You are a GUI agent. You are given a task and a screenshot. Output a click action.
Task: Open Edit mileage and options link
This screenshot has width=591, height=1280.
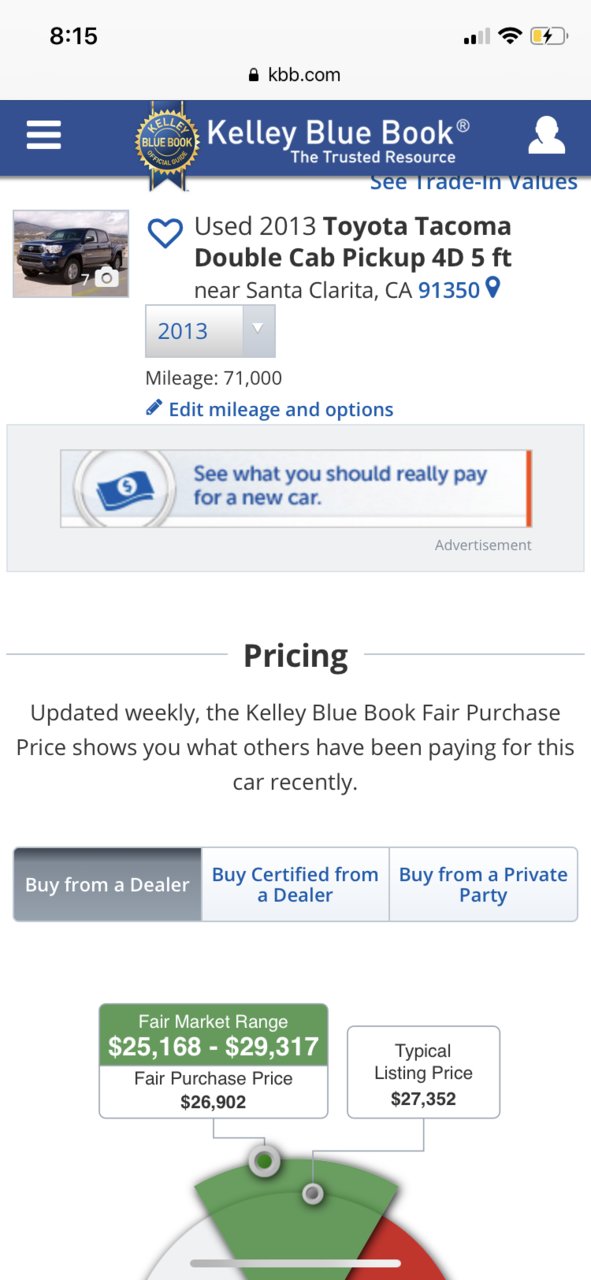[x=281, y=409]
